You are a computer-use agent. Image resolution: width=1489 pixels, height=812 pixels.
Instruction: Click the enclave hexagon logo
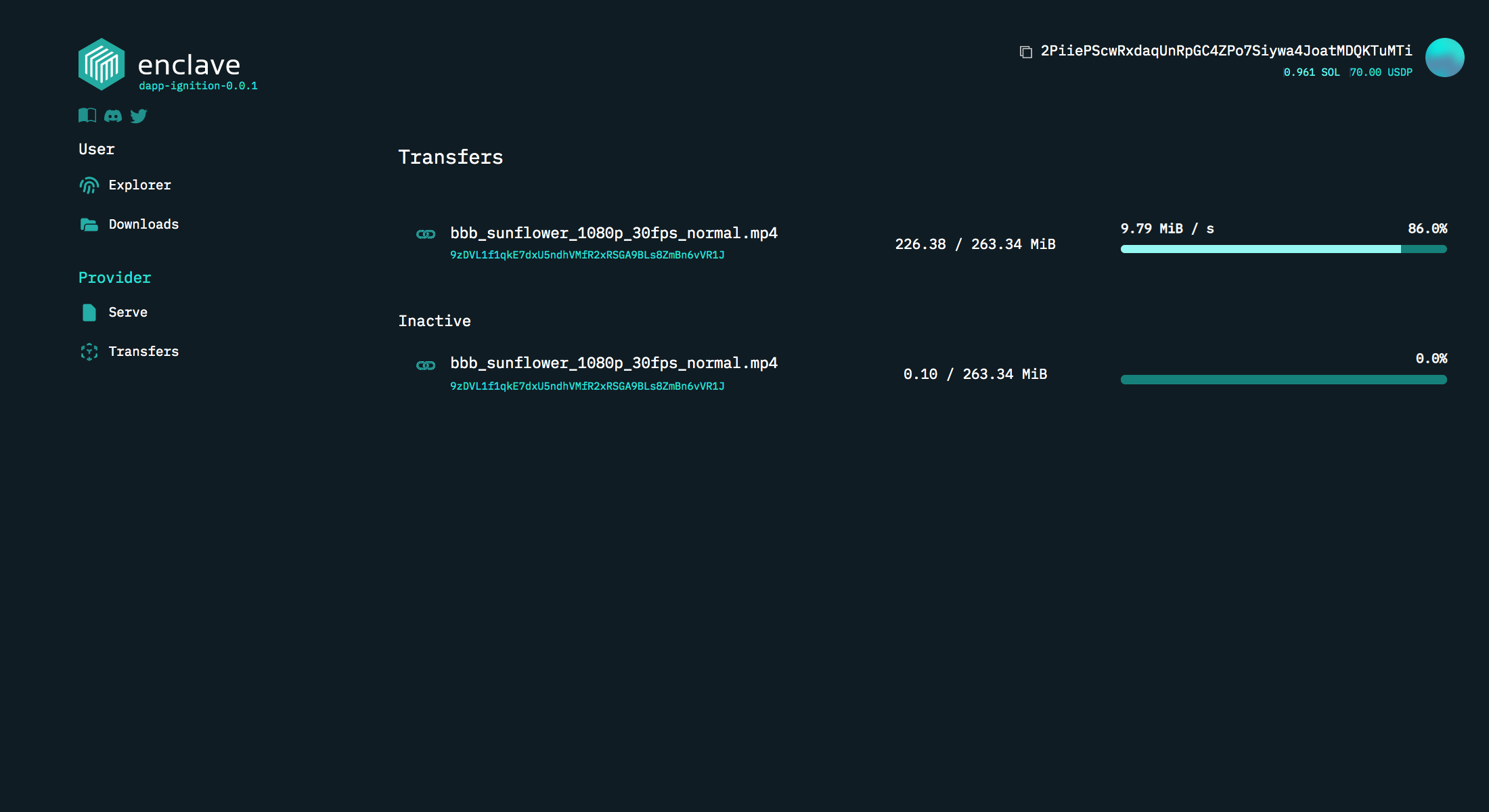[x=102, y=64]
